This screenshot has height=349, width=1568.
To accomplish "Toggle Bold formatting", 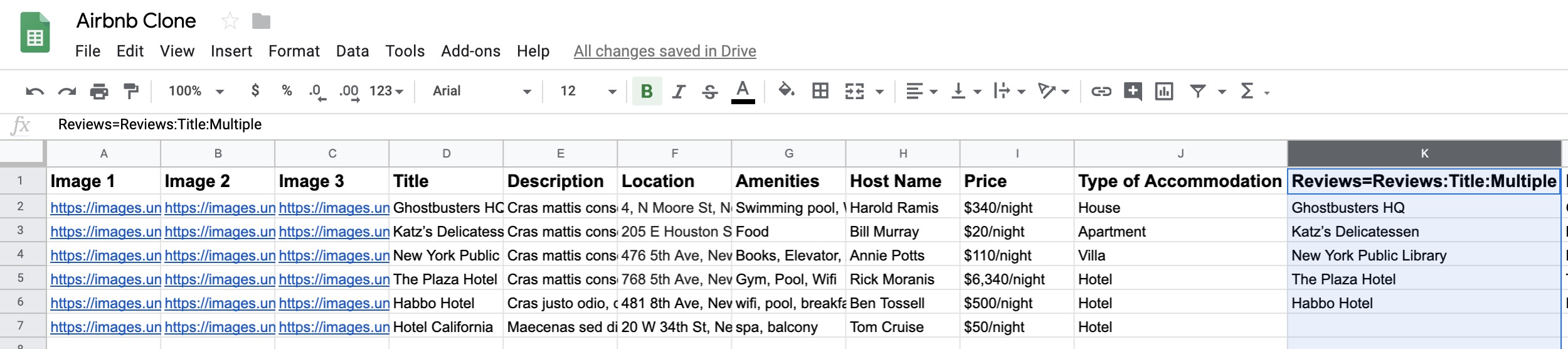I will pyautogui.click(x=647, y=92).
